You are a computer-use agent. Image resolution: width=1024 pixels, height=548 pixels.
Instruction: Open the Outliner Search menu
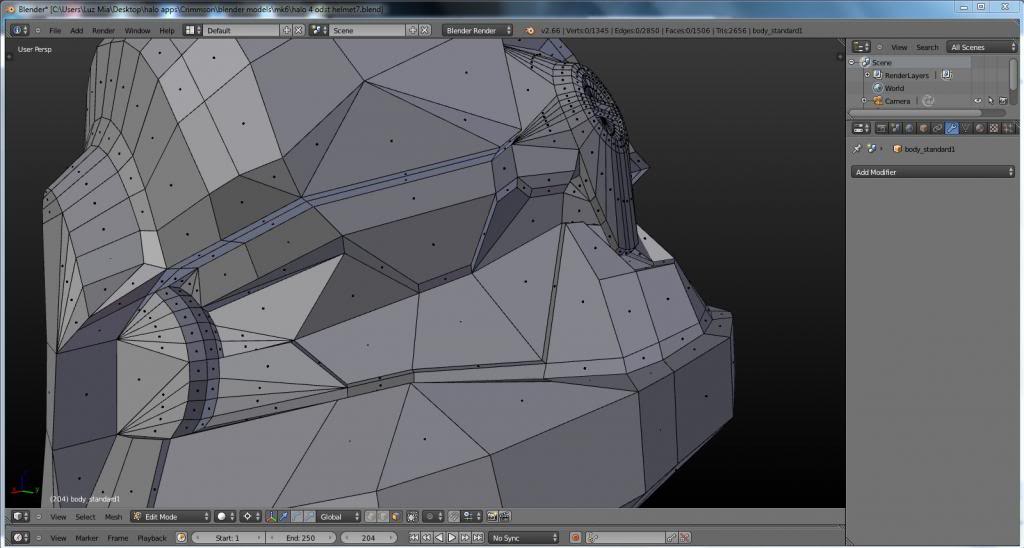927,48
